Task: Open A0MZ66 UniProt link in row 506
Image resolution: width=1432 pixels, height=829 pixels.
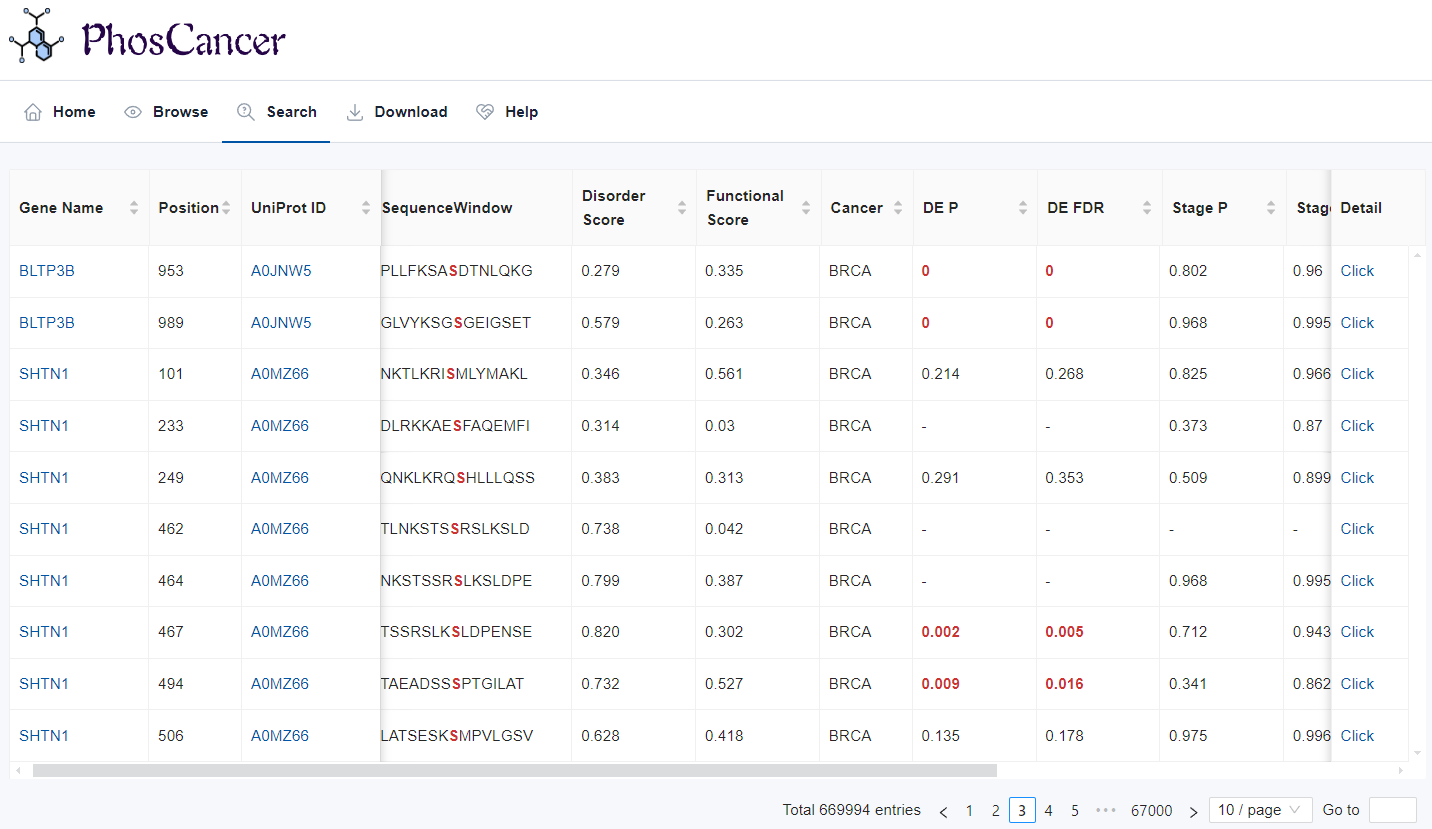Action: pyautogui.click(x=280, y=736)
